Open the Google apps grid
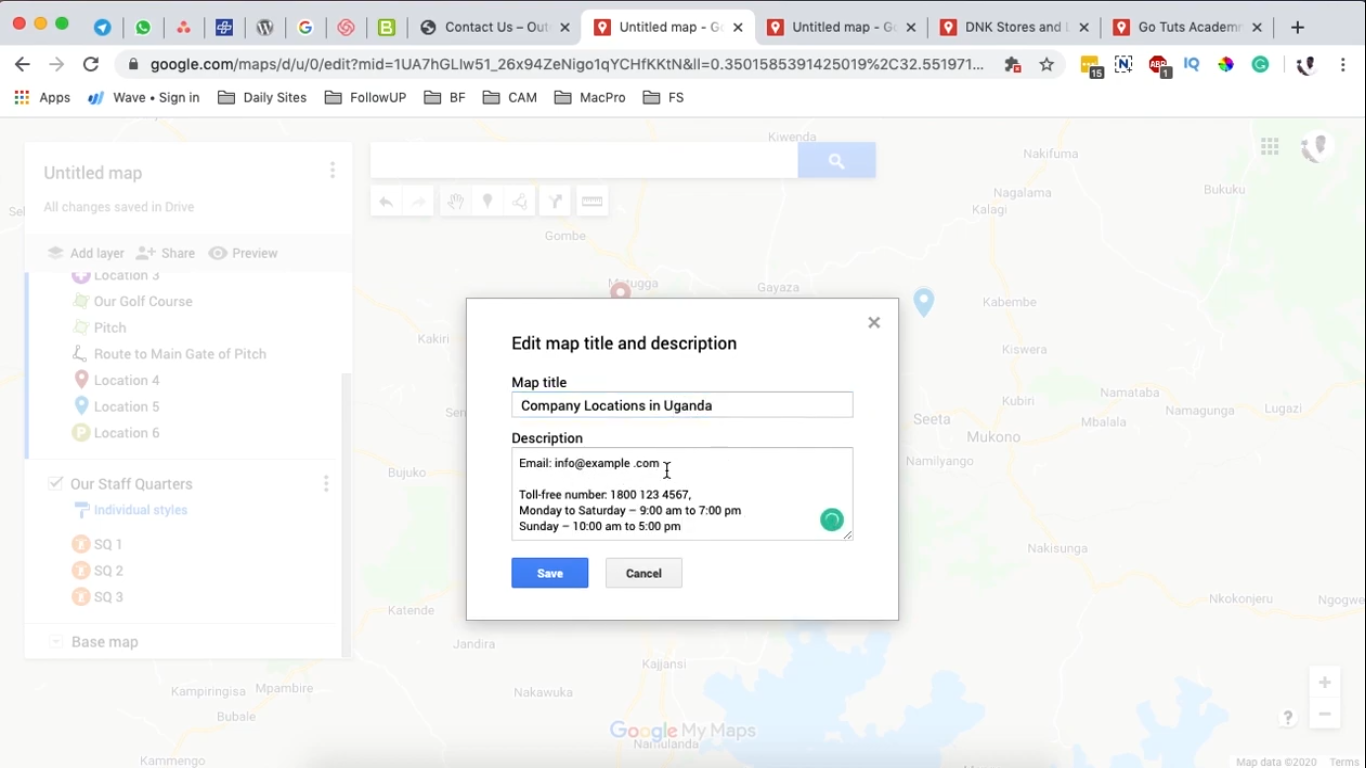Screen dimensions: 1366x768 pyautogui.click(x=1270, y=147)
